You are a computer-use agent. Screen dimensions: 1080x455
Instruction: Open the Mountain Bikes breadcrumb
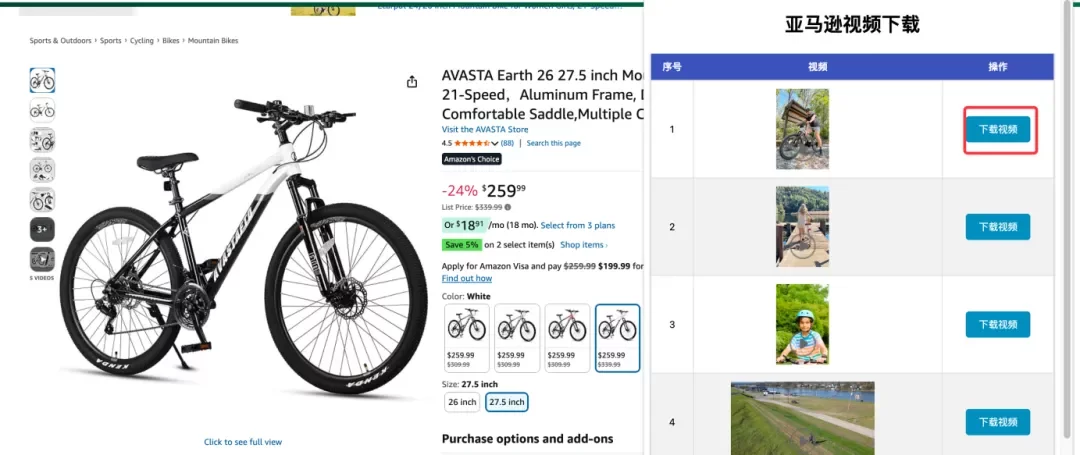click(x=213, y=41)
